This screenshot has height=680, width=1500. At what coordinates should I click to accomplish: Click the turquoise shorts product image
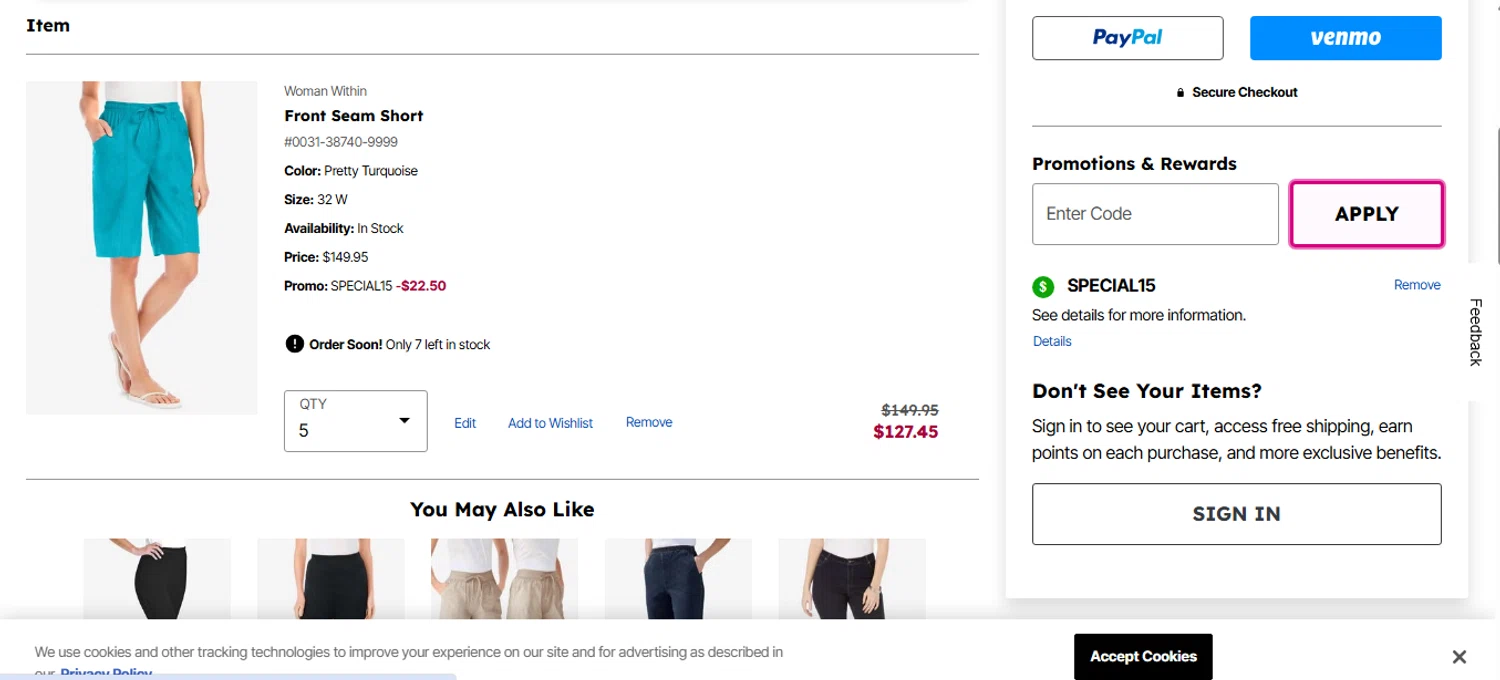coord(142,247)
